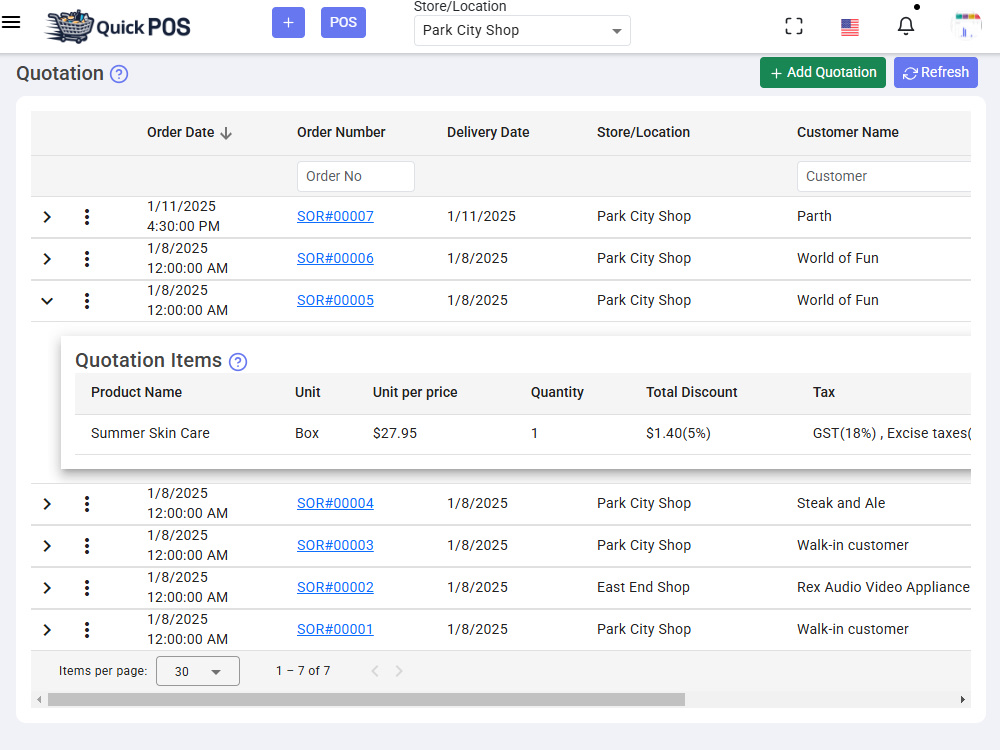Screen dimensions: 1000x750
Task: Click the horizontal scrollbar thumb
Action: (366, 700)
